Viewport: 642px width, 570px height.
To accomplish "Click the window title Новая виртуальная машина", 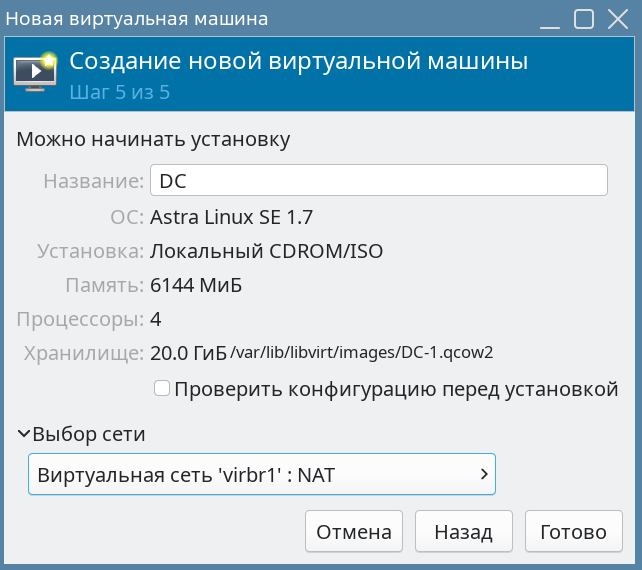I will click(137, 19).
